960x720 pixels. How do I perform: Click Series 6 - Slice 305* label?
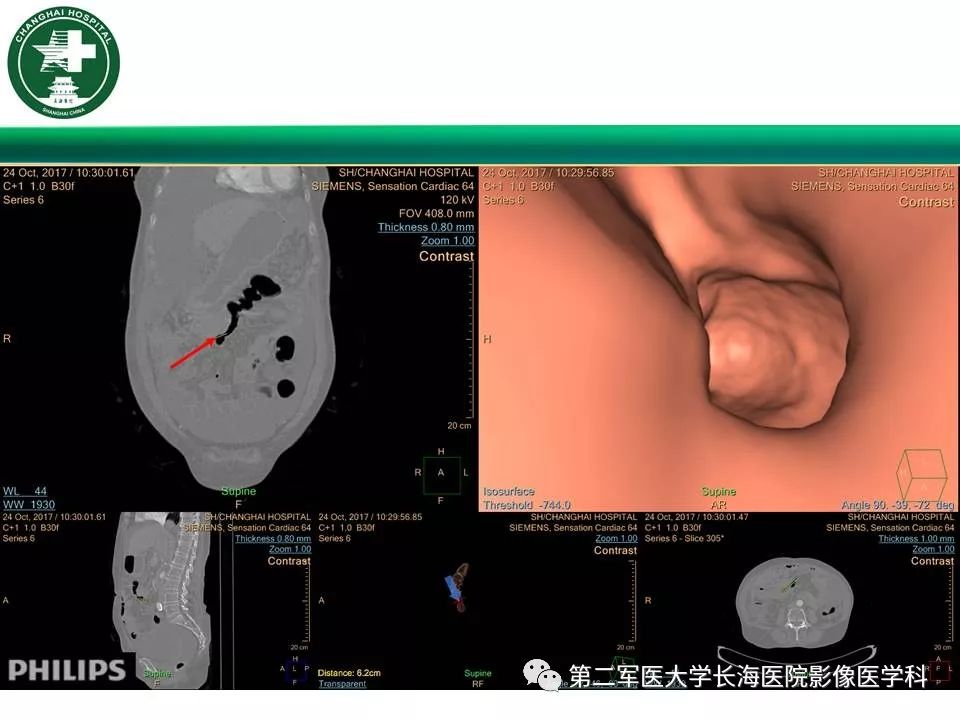click(684, 539)
